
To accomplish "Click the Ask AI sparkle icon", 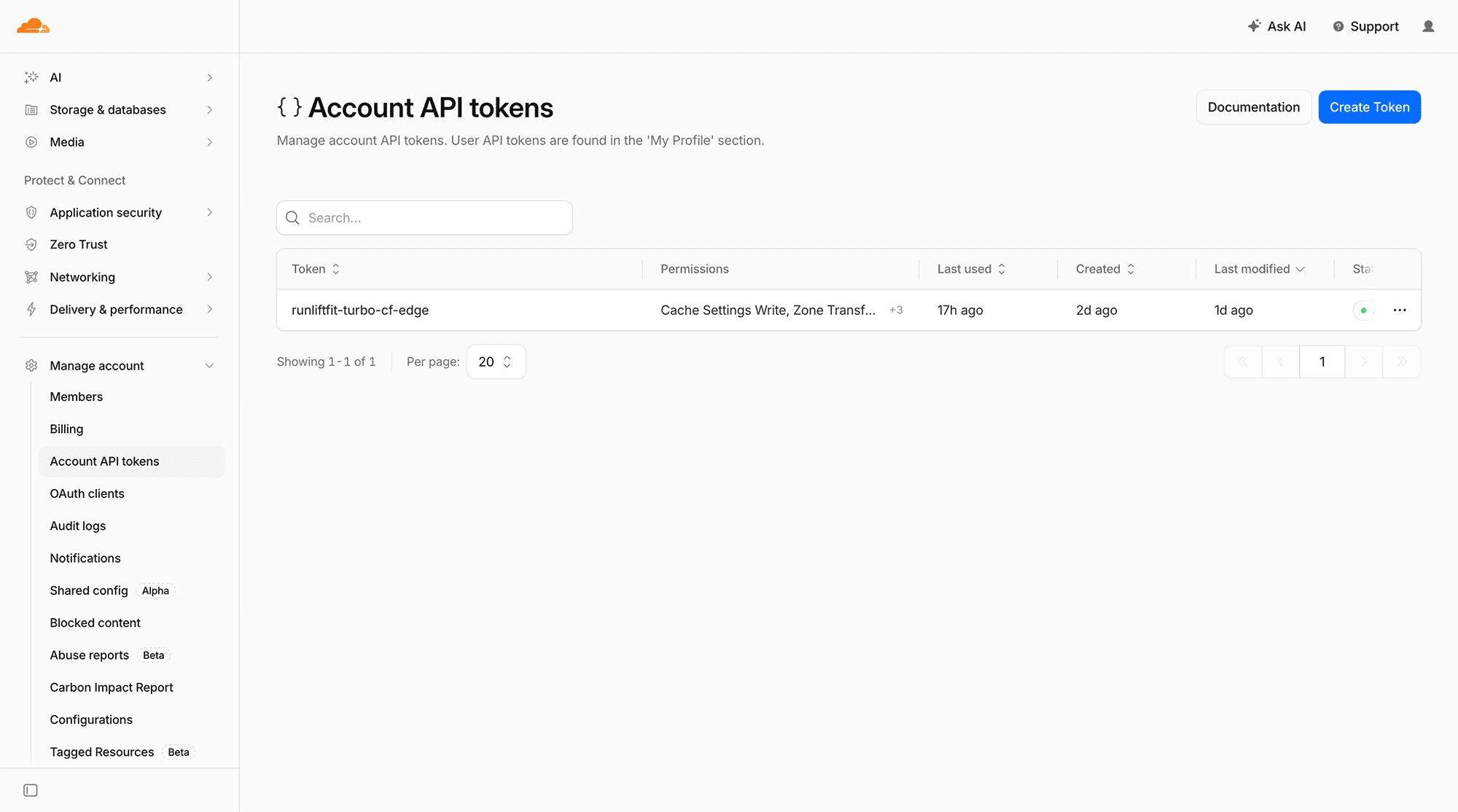I will point(1254,26).
